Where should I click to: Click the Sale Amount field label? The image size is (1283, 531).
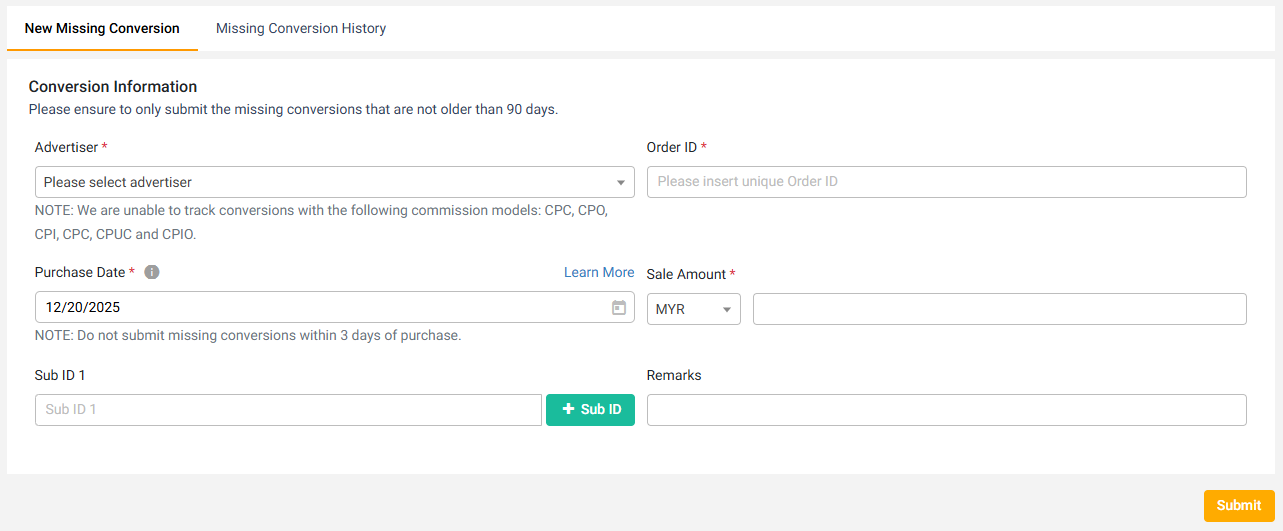coord(686,274)
